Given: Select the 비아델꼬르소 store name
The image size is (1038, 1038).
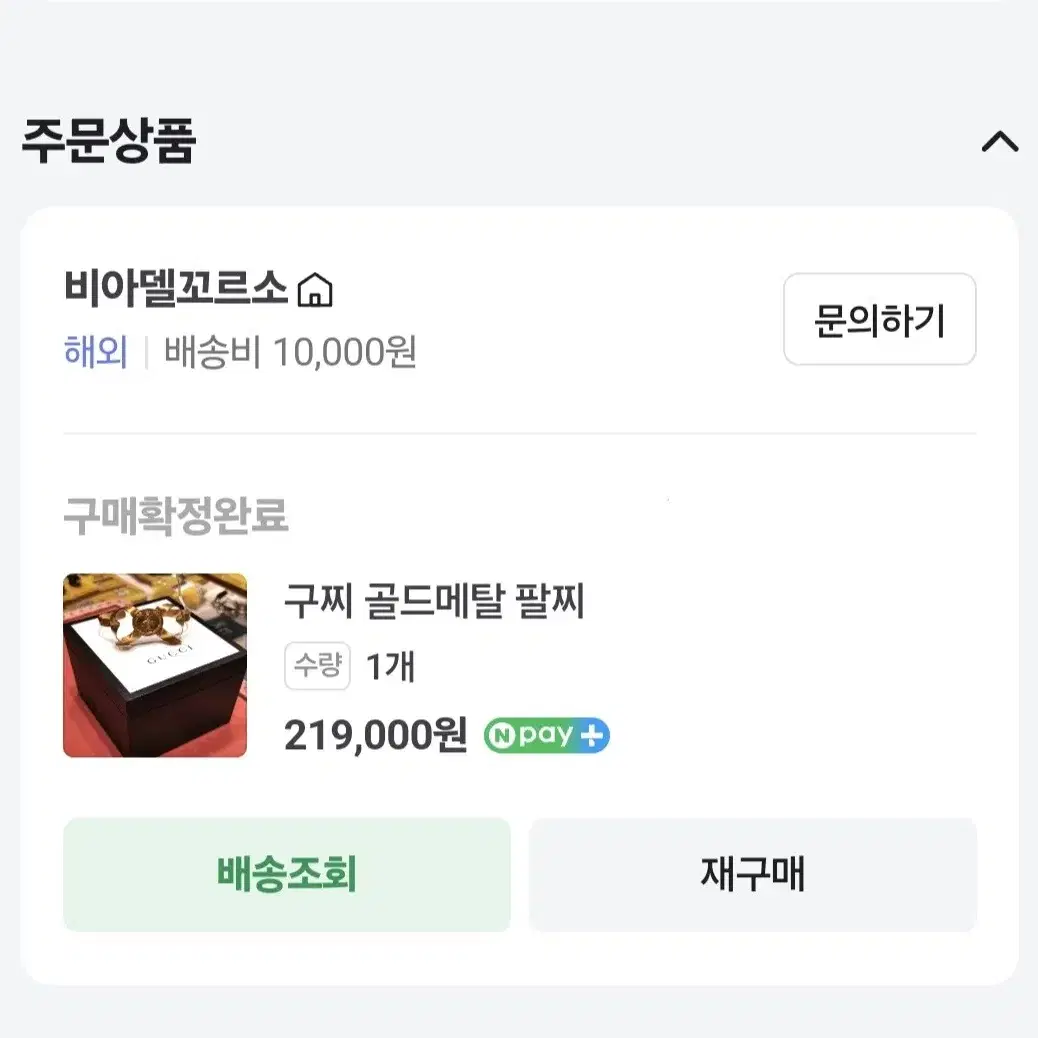Looking at the screenshot, I should [x=176, y=289].
